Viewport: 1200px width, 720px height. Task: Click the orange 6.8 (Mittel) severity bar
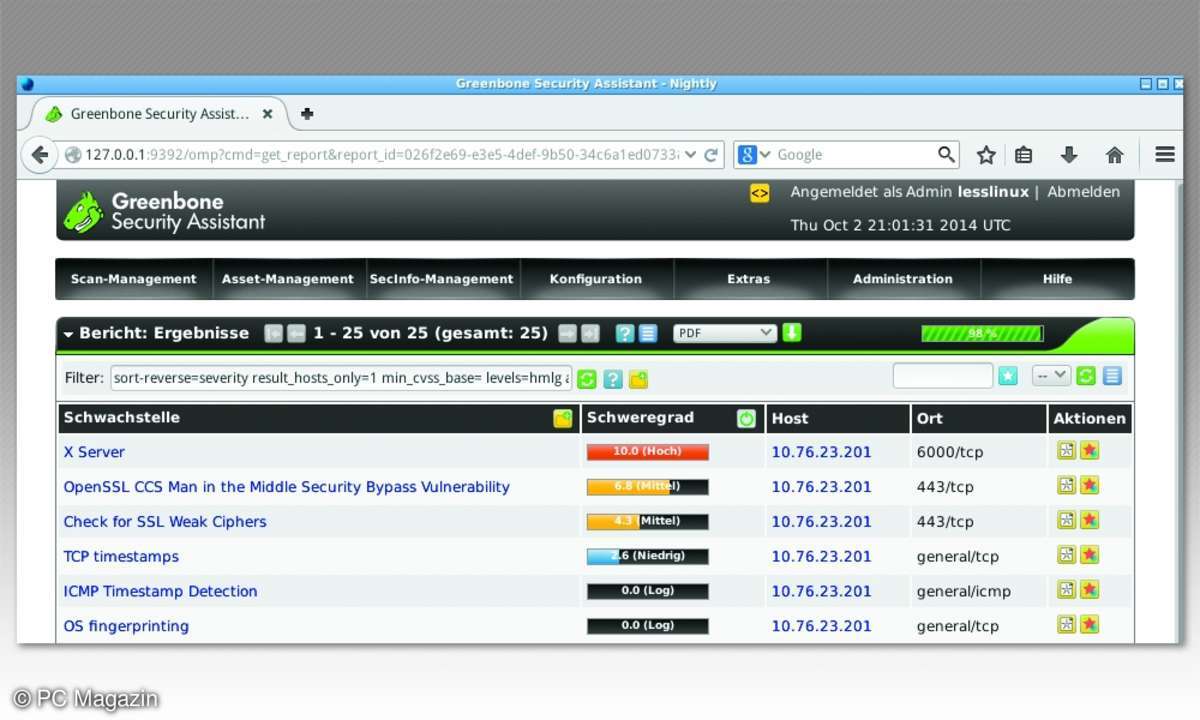click(x=648, y=487)
